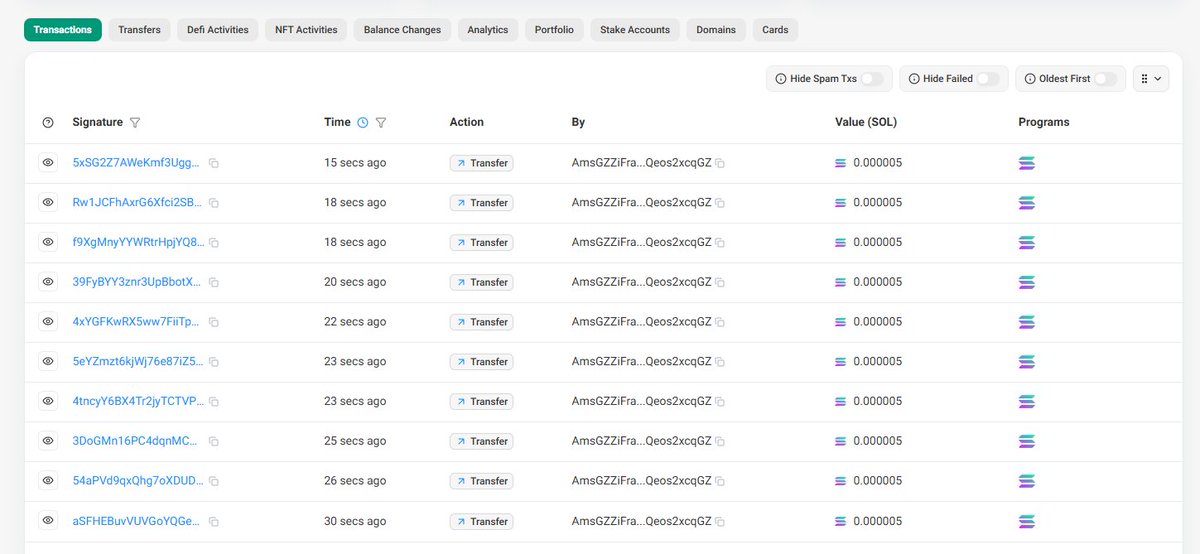Click Solana program icon in 20 secs ago row
This screenshot has height=554, width=1200.
click(x=1027, y=282)
